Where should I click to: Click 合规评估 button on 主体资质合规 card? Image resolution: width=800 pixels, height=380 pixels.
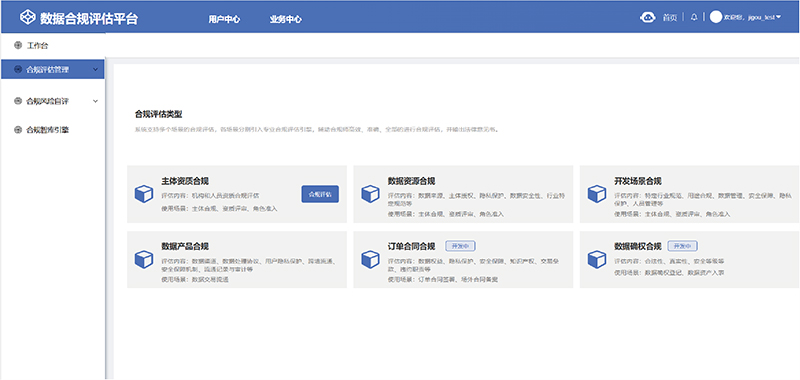320,194
